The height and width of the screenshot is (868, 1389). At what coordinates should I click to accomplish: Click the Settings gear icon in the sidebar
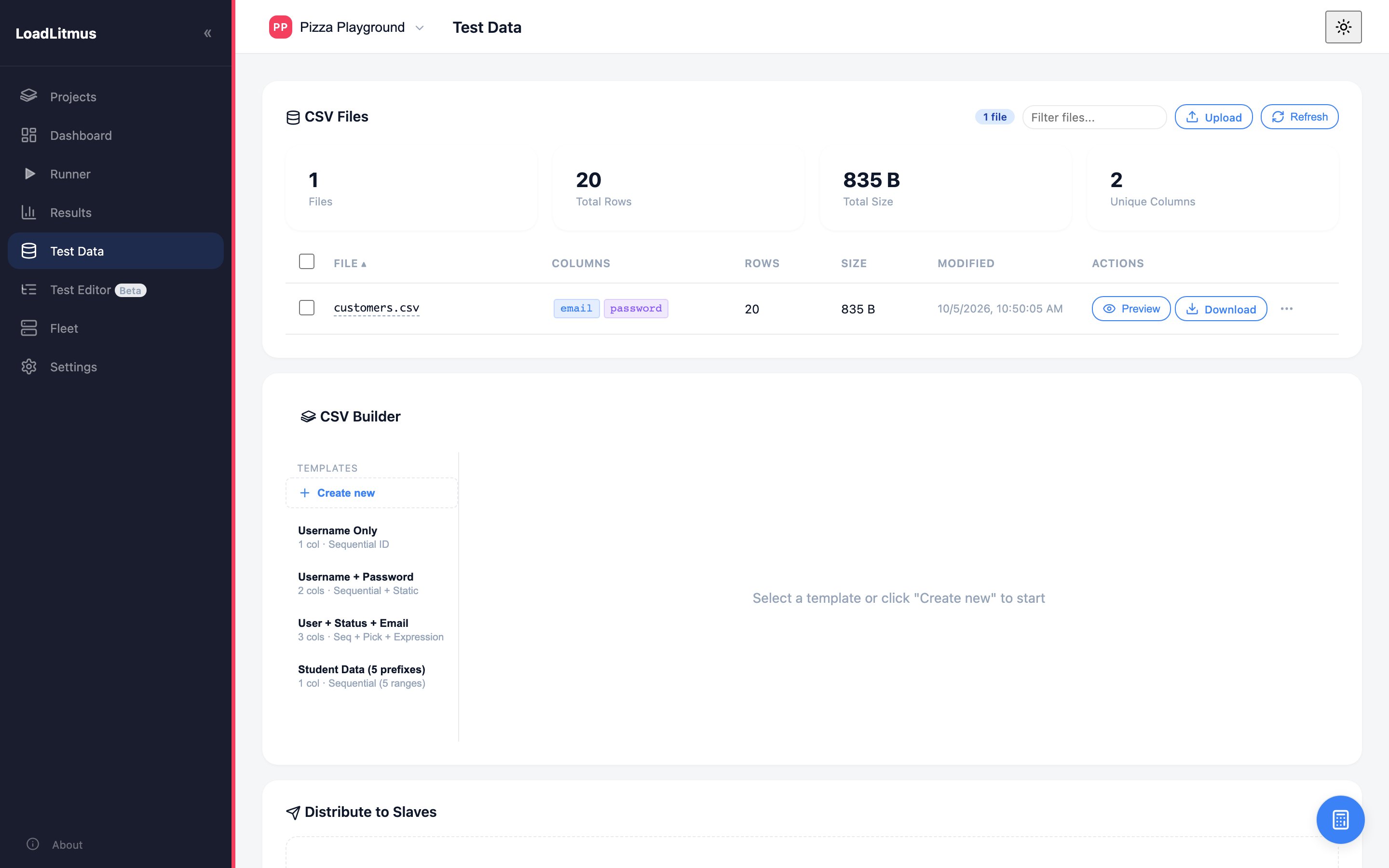point(29,366)
